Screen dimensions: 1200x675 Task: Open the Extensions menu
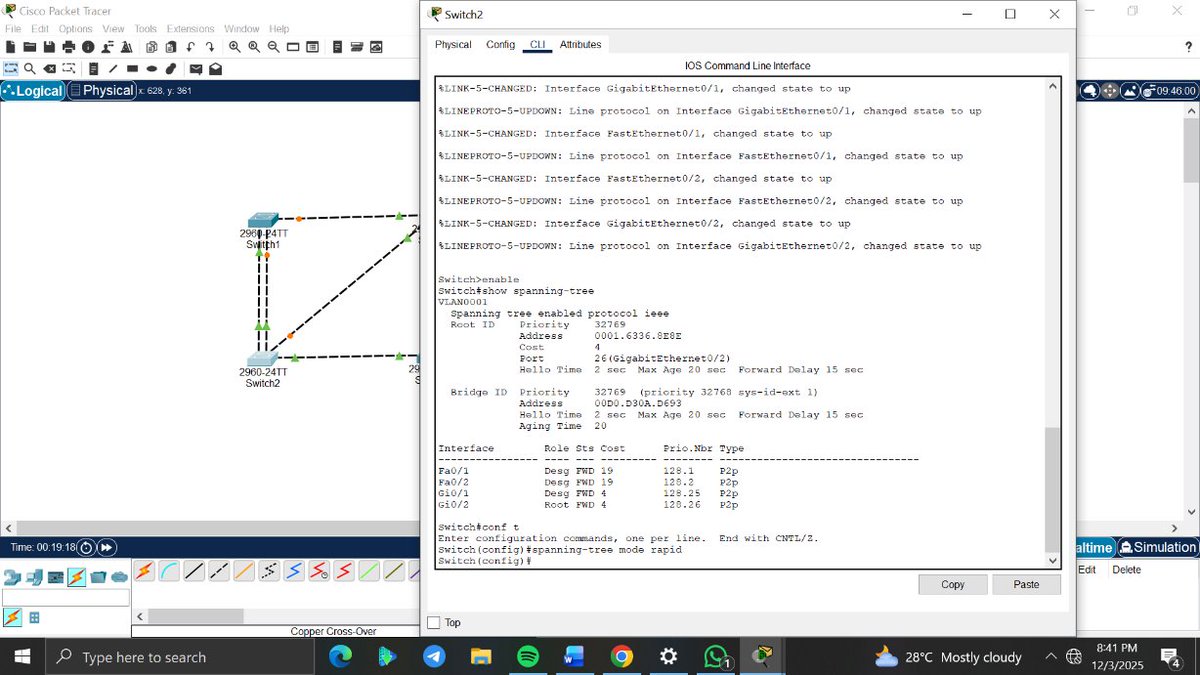[190, 29]
